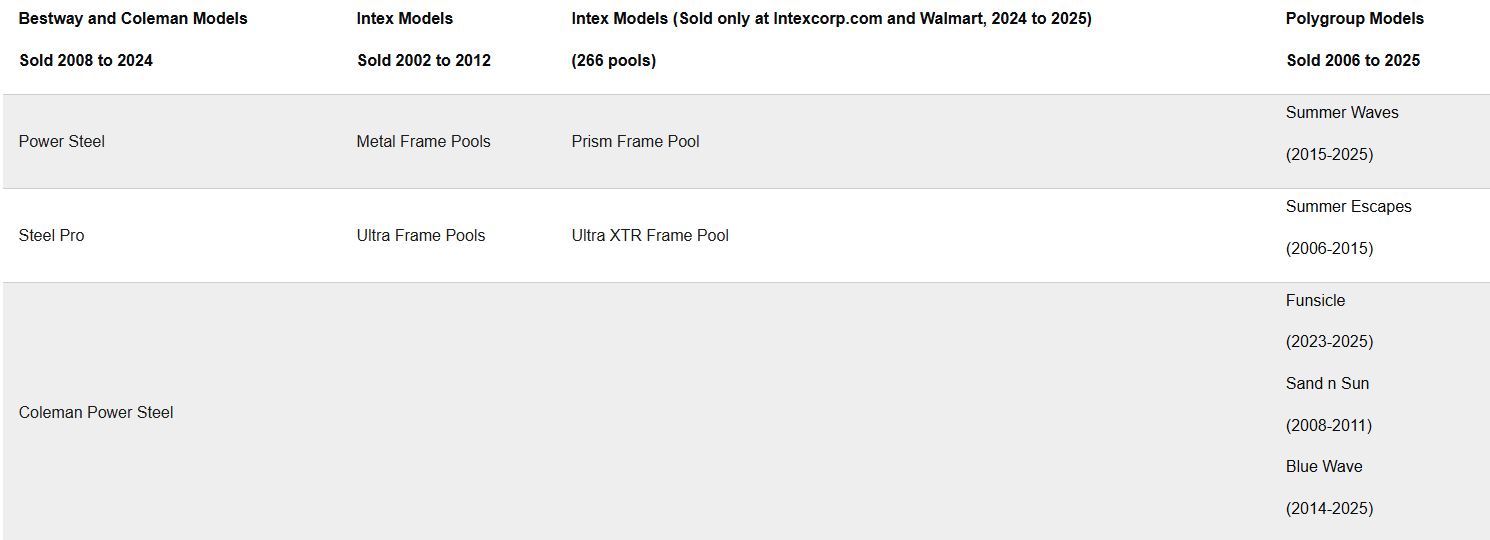Click the "Sold 2006 to 2025" header text

pyautogui.click(x=1353, y=60)
